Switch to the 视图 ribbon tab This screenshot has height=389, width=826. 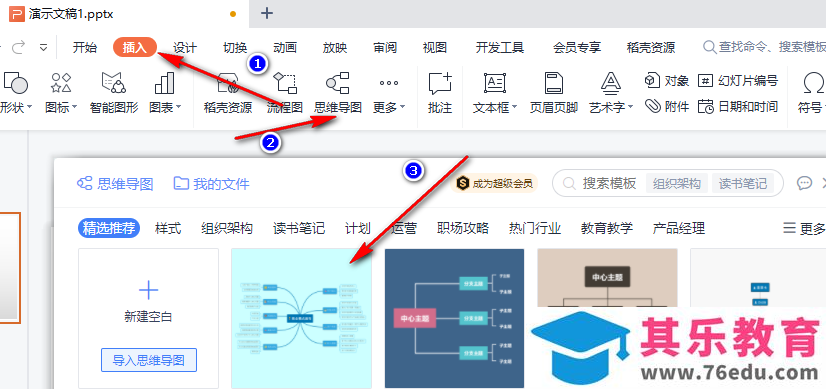tap(435, 48)
